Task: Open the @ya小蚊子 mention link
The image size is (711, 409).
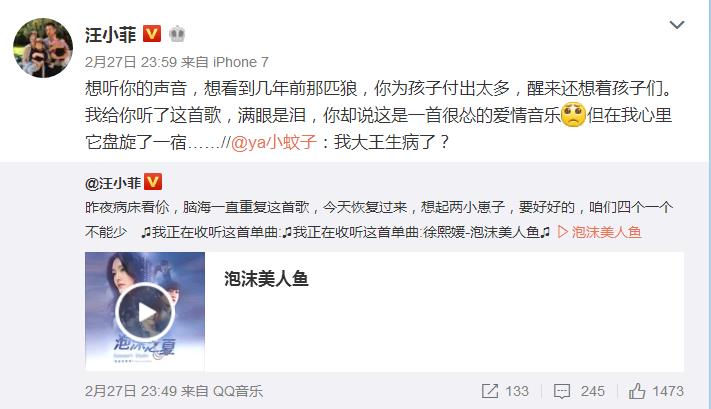Action: coord(273,142)
